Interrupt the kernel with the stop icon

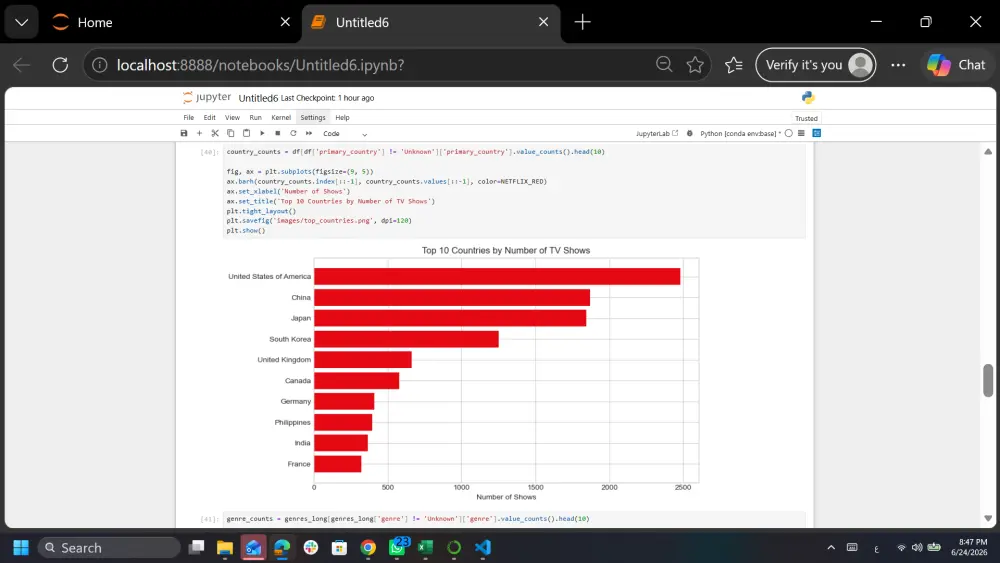[277, 133]
